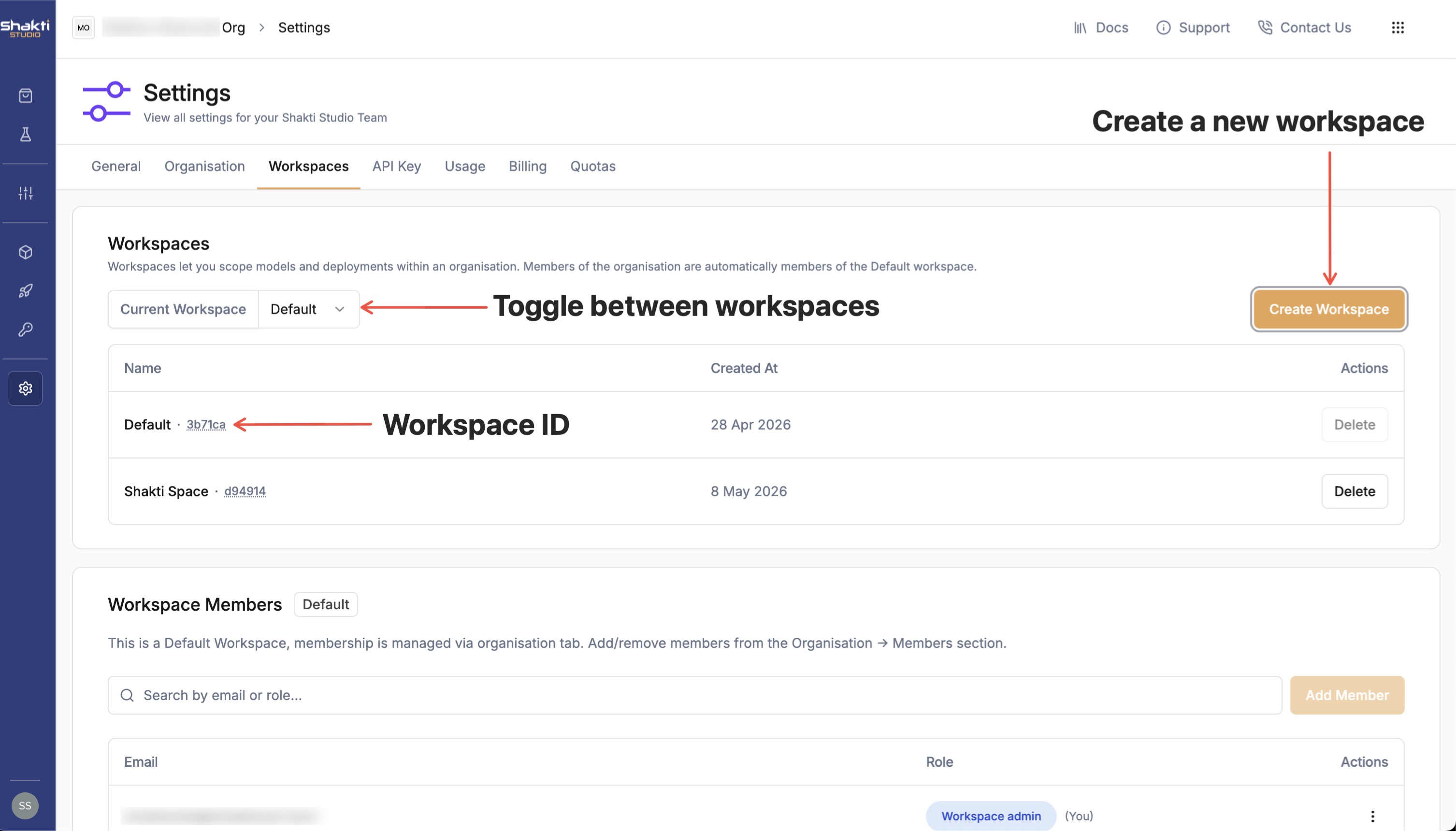Open the Docs link
Screen dimensions: 1456x831
point(1101,28)
